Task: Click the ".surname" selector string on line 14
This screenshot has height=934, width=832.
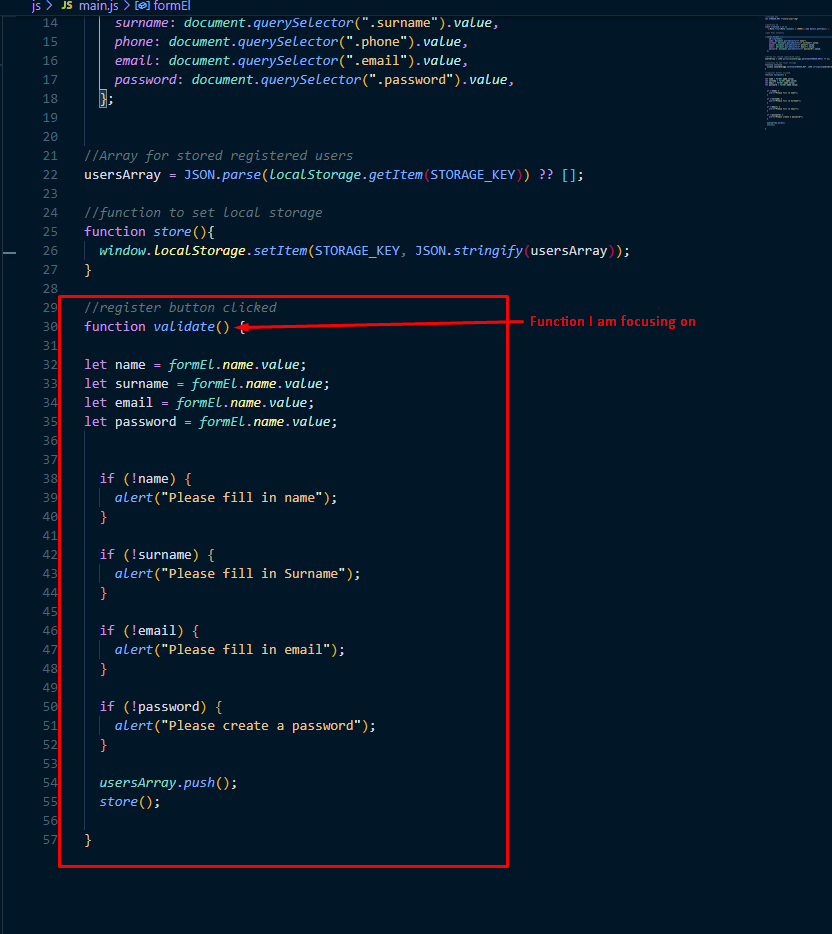Action: (x=400, y=23)
